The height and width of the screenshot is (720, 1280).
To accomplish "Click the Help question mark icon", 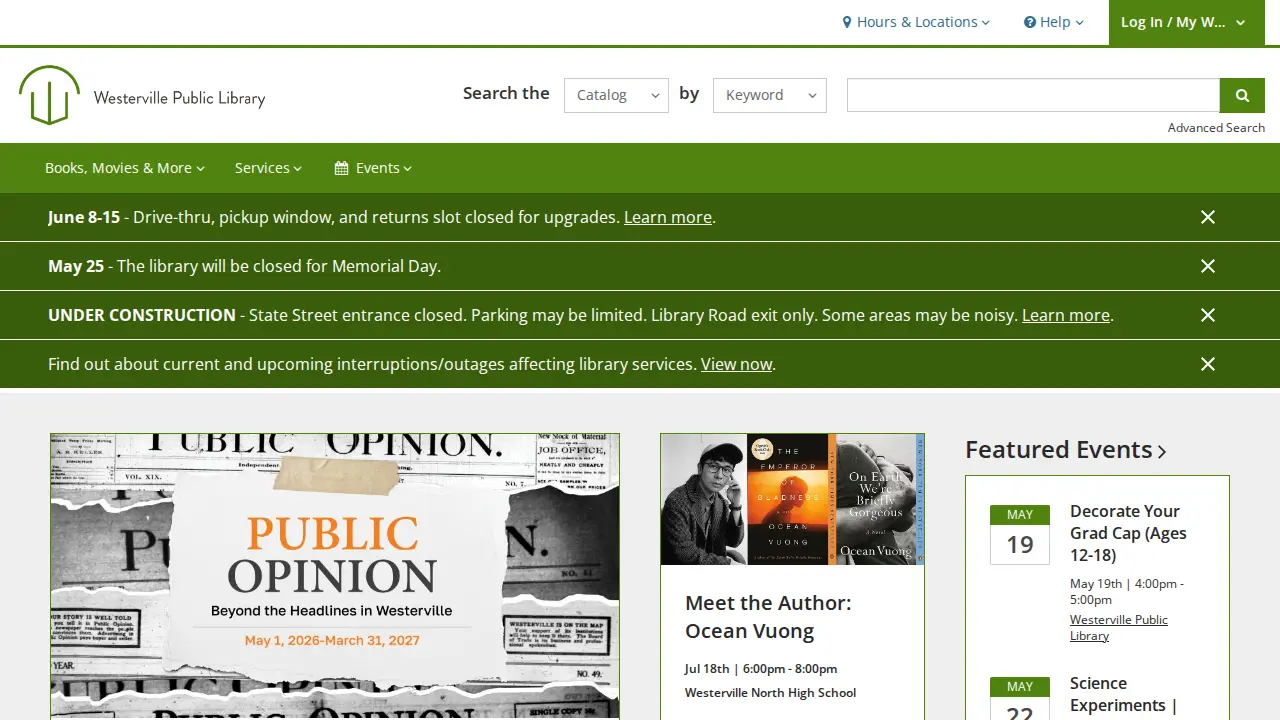I will click(x=1030, y=22).
